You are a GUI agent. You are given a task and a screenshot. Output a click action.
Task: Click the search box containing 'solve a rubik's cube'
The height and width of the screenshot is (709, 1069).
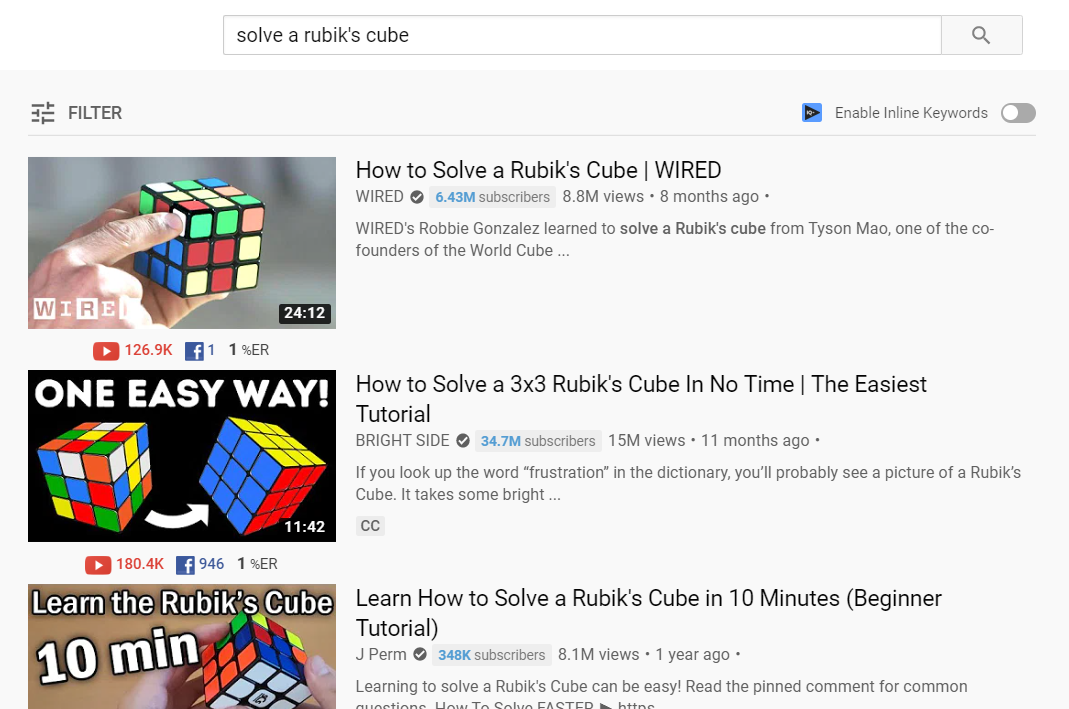click(x=582, y=35)
